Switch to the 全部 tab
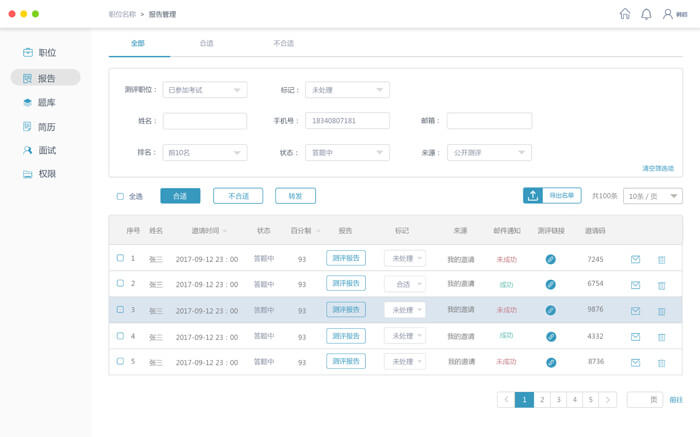 point(138,43)
